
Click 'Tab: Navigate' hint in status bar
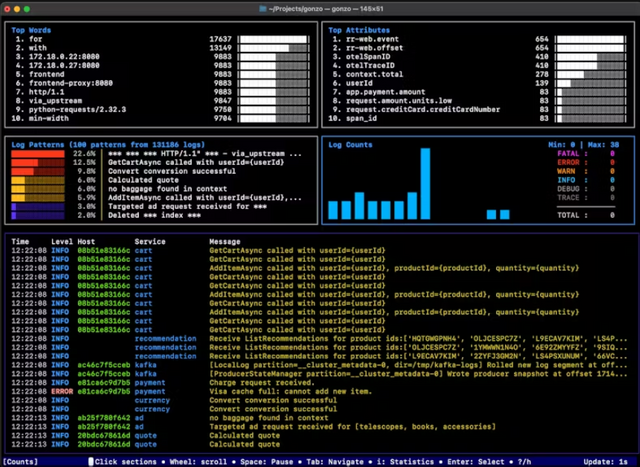pos(335,462)
